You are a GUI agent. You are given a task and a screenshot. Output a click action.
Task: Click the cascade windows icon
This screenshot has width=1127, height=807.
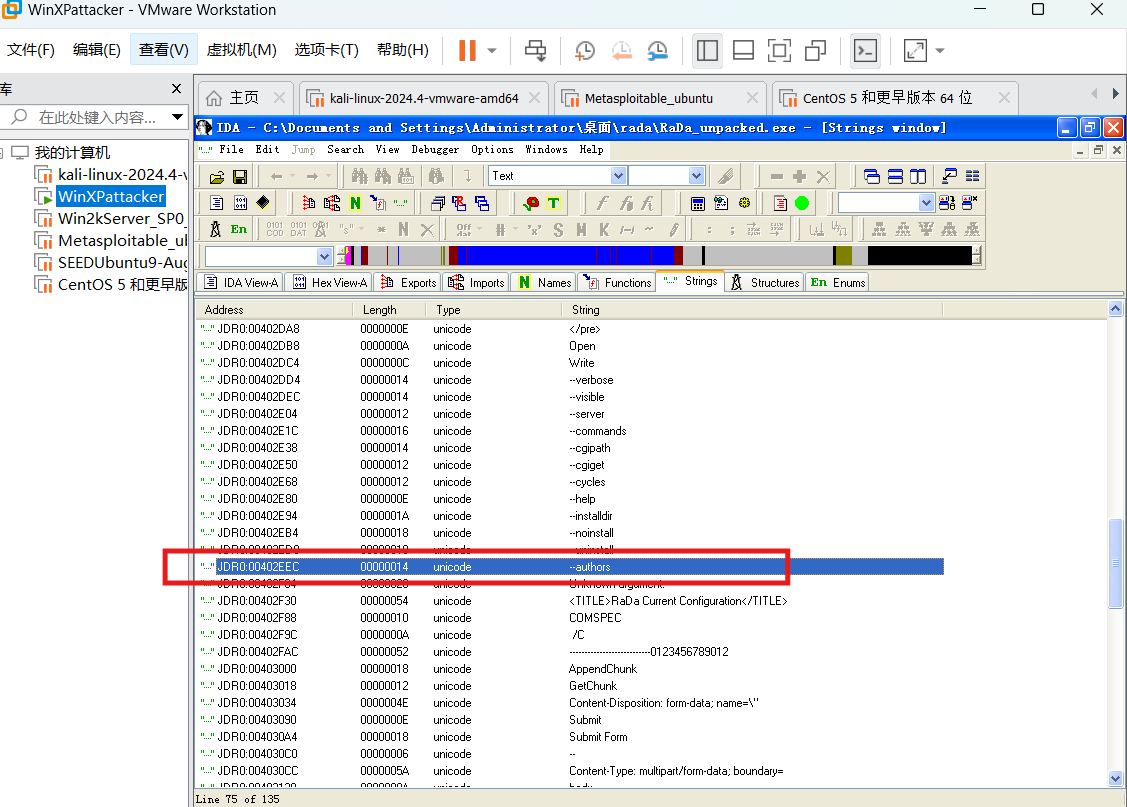(x=872, y=176)
